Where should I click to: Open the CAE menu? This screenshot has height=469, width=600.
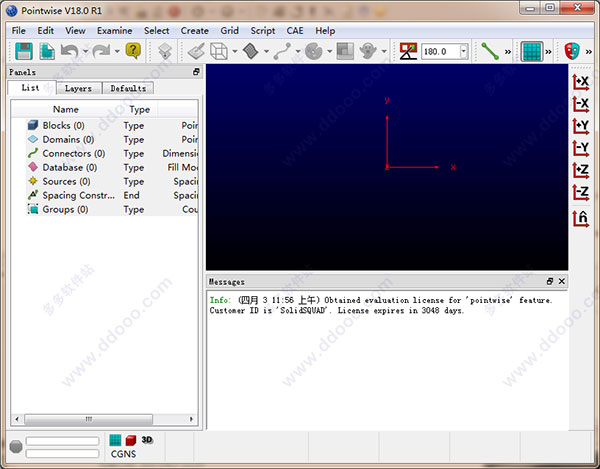[295, 31]
